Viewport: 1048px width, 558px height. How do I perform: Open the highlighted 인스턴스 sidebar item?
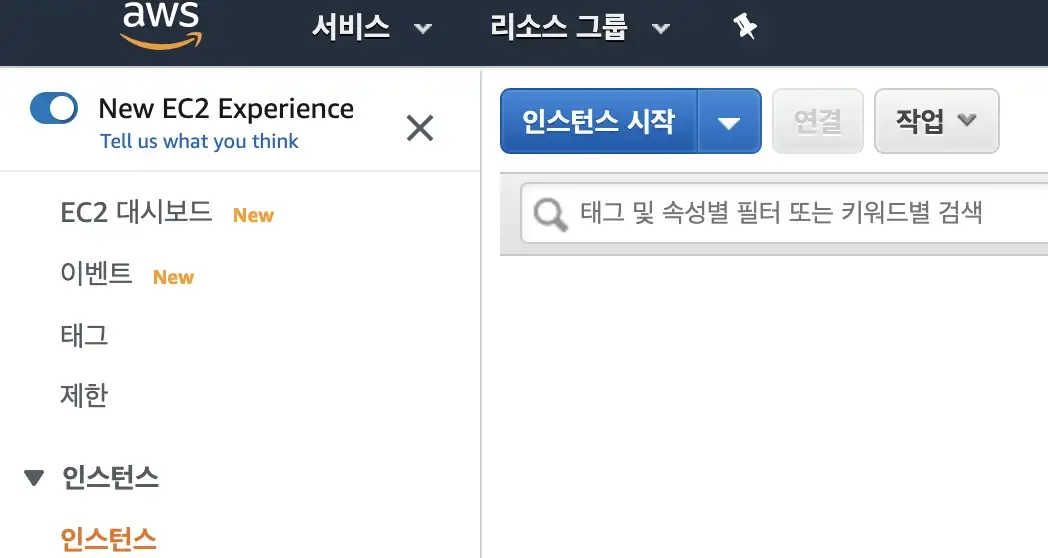[x=108, y=539]
